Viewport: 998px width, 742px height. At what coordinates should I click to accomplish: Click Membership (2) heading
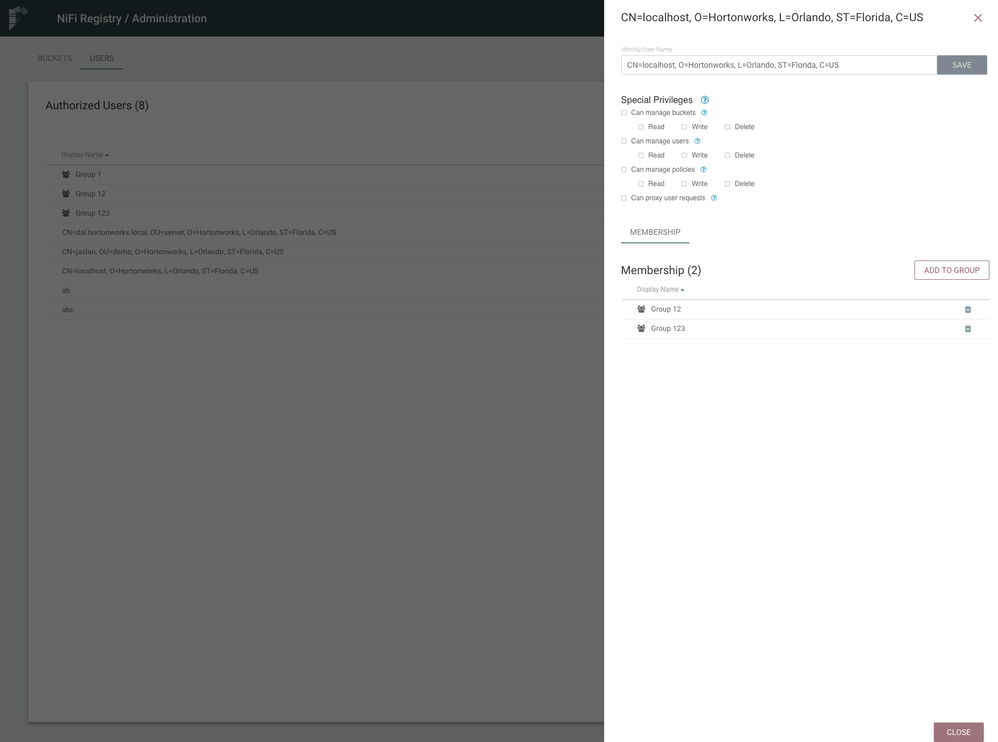point(661,270)
